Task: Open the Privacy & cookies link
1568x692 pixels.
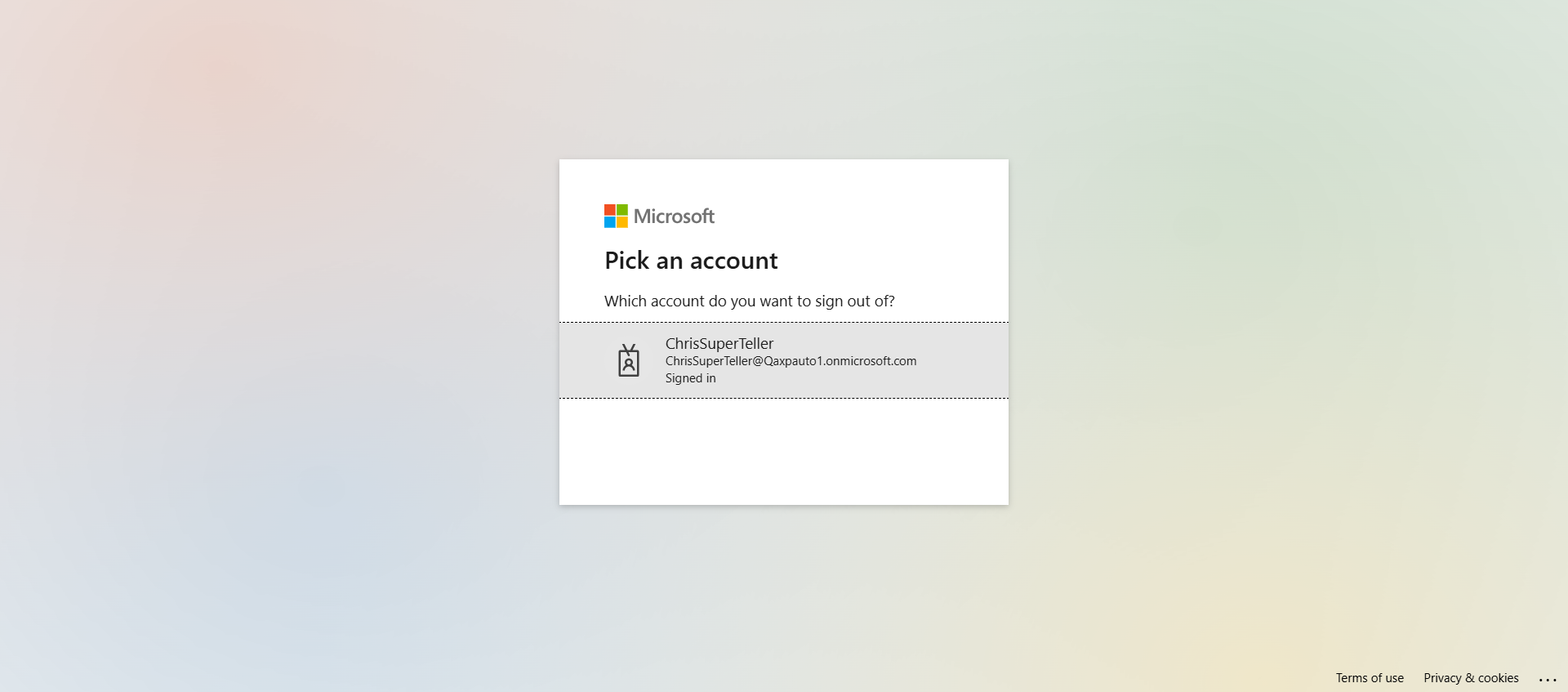Action: click(x=1471, y=678)
